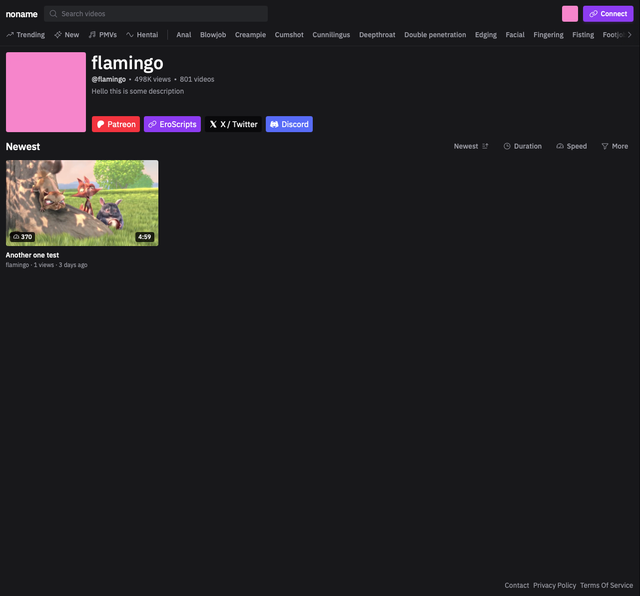Choose the Facial category

[515, 35]
